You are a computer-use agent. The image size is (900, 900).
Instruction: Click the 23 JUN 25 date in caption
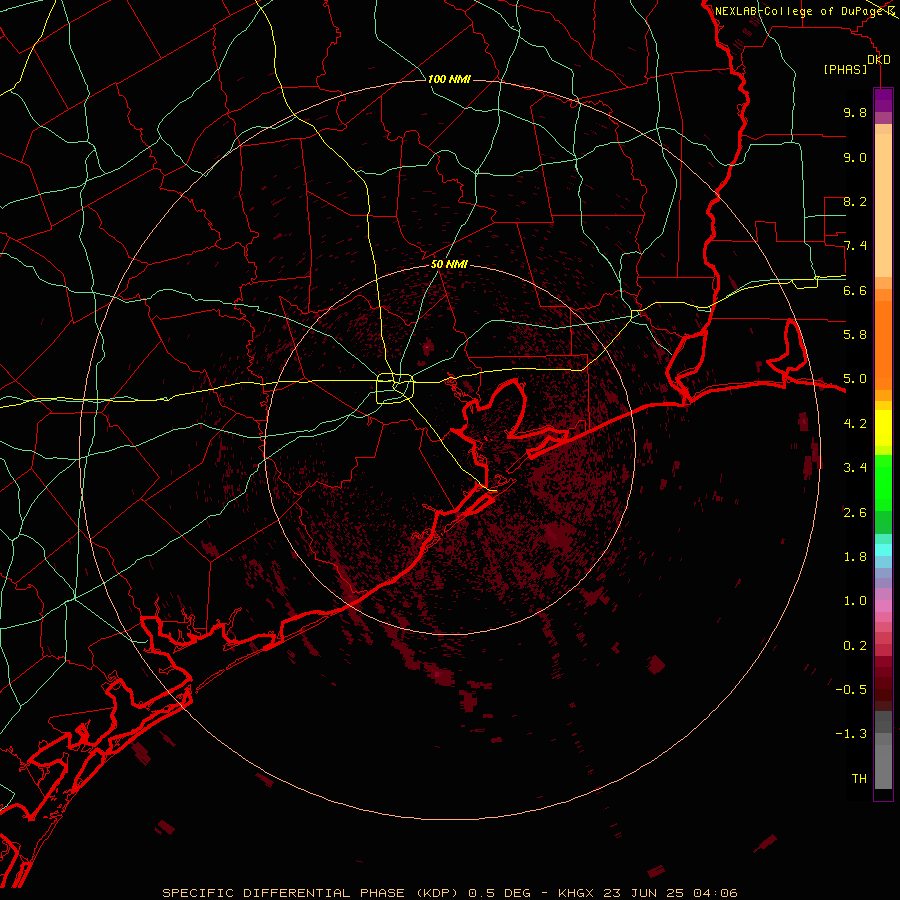(x=644, y=893)
